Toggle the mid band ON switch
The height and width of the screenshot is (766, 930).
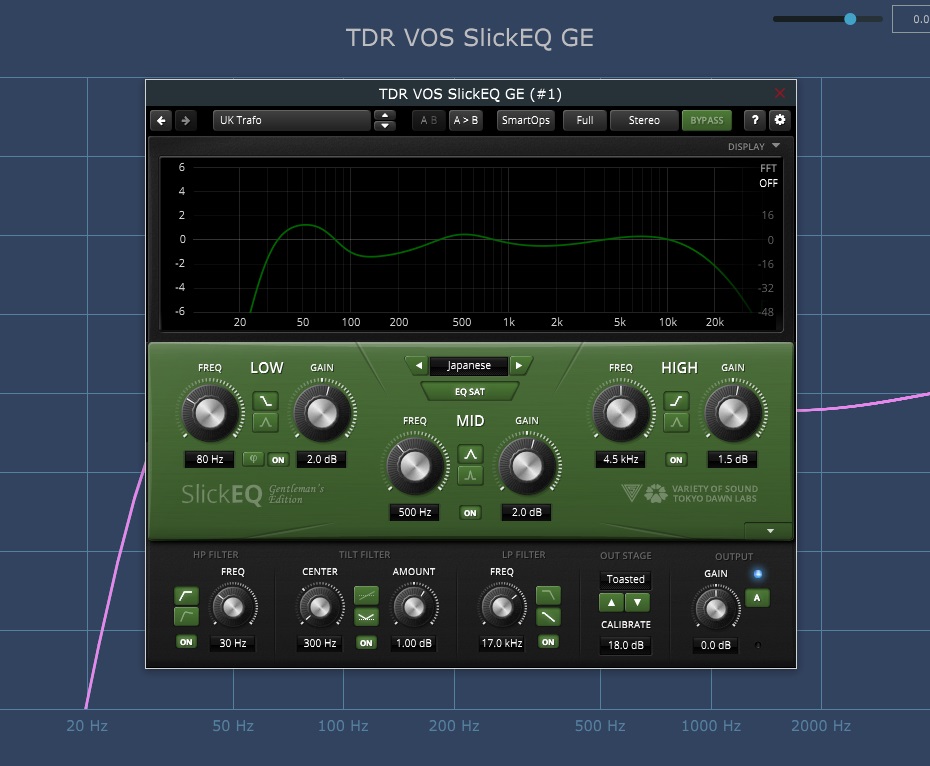[x=470, y=513]
